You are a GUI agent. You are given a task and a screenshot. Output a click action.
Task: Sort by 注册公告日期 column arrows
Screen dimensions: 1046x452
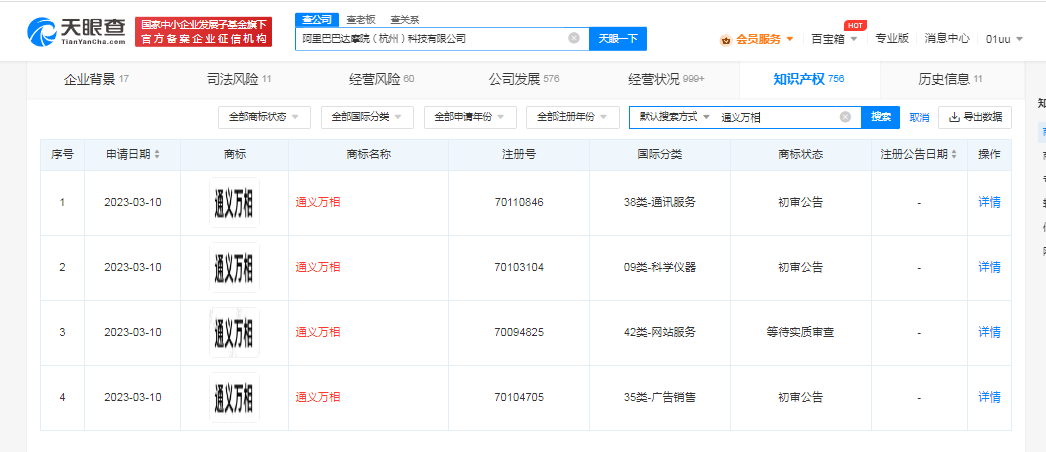point(953,155)
